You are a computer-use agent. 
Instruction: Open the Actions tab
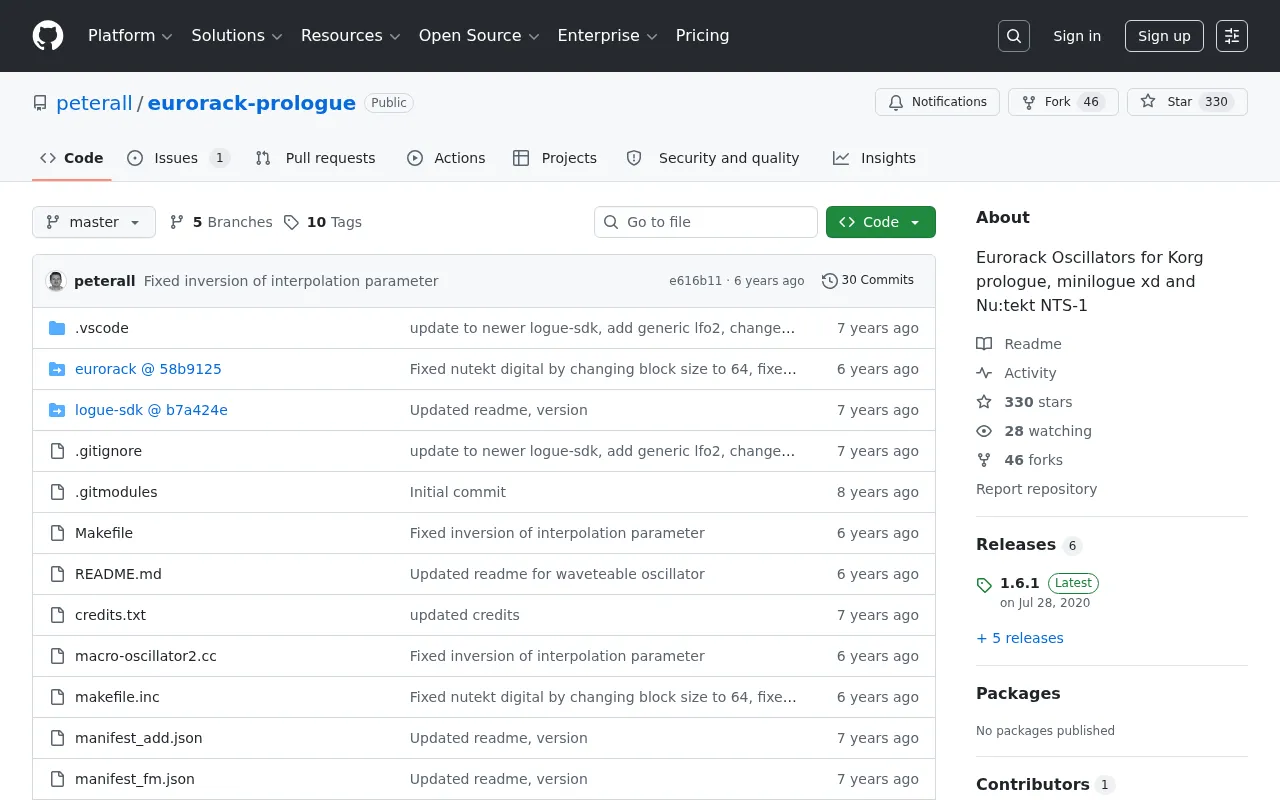tap(446, 158)
